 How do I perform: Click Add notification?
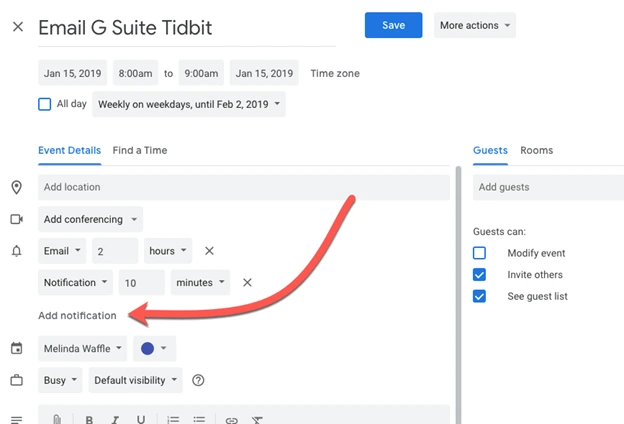tap(77, 315)
